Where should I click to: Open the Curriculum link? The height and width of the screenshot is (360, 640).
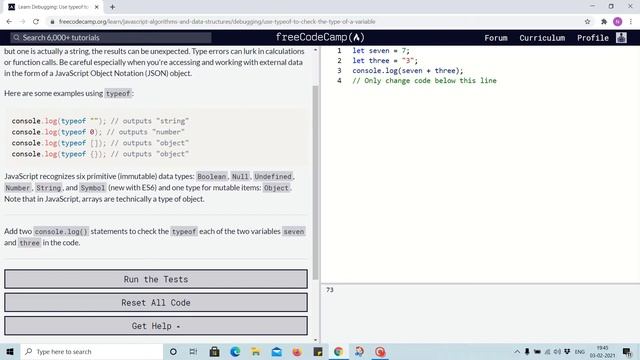pyautogui.click(x=542, y=38)
